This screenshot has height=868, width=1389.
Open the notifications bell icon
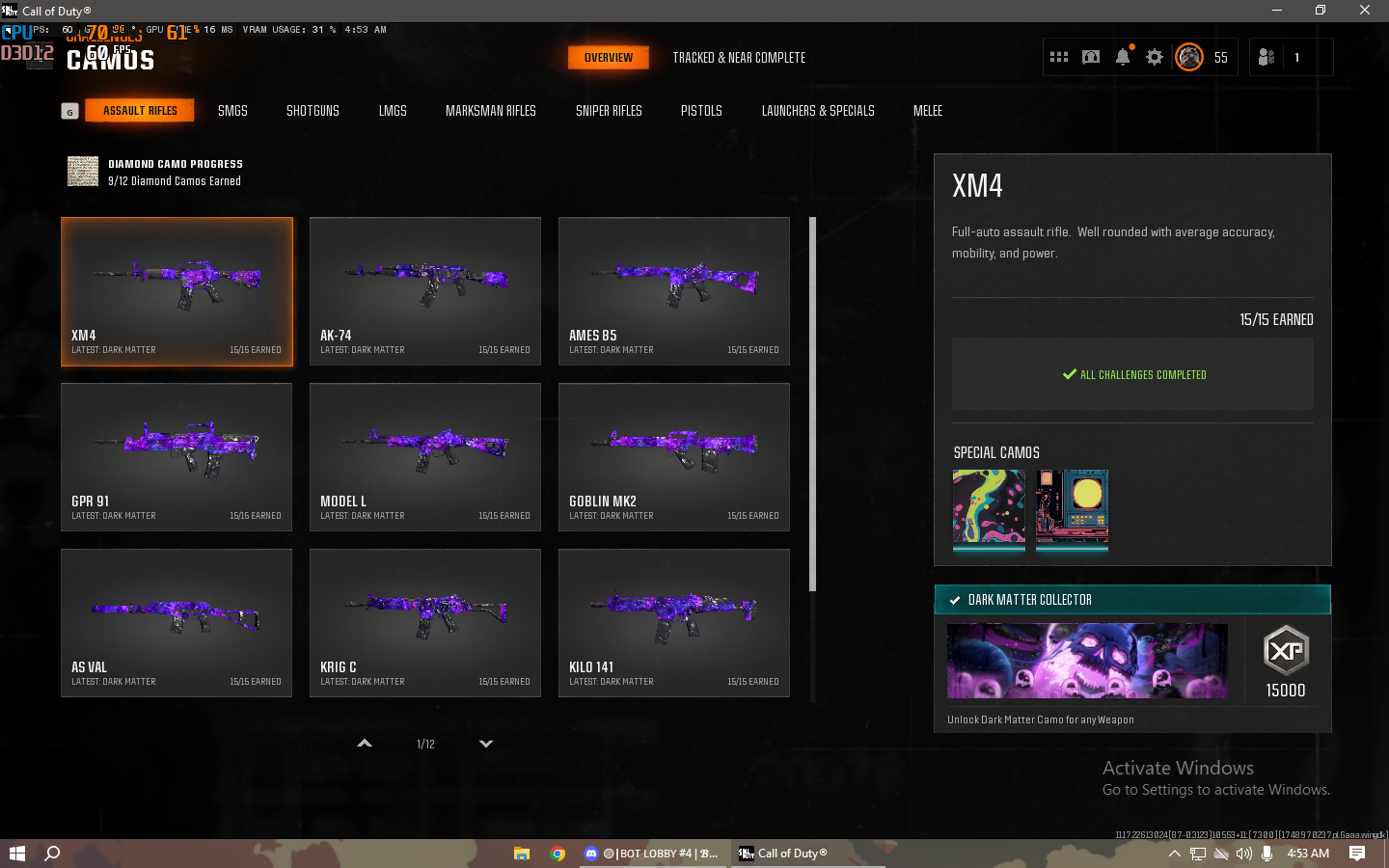click(x=1123, y=57)
